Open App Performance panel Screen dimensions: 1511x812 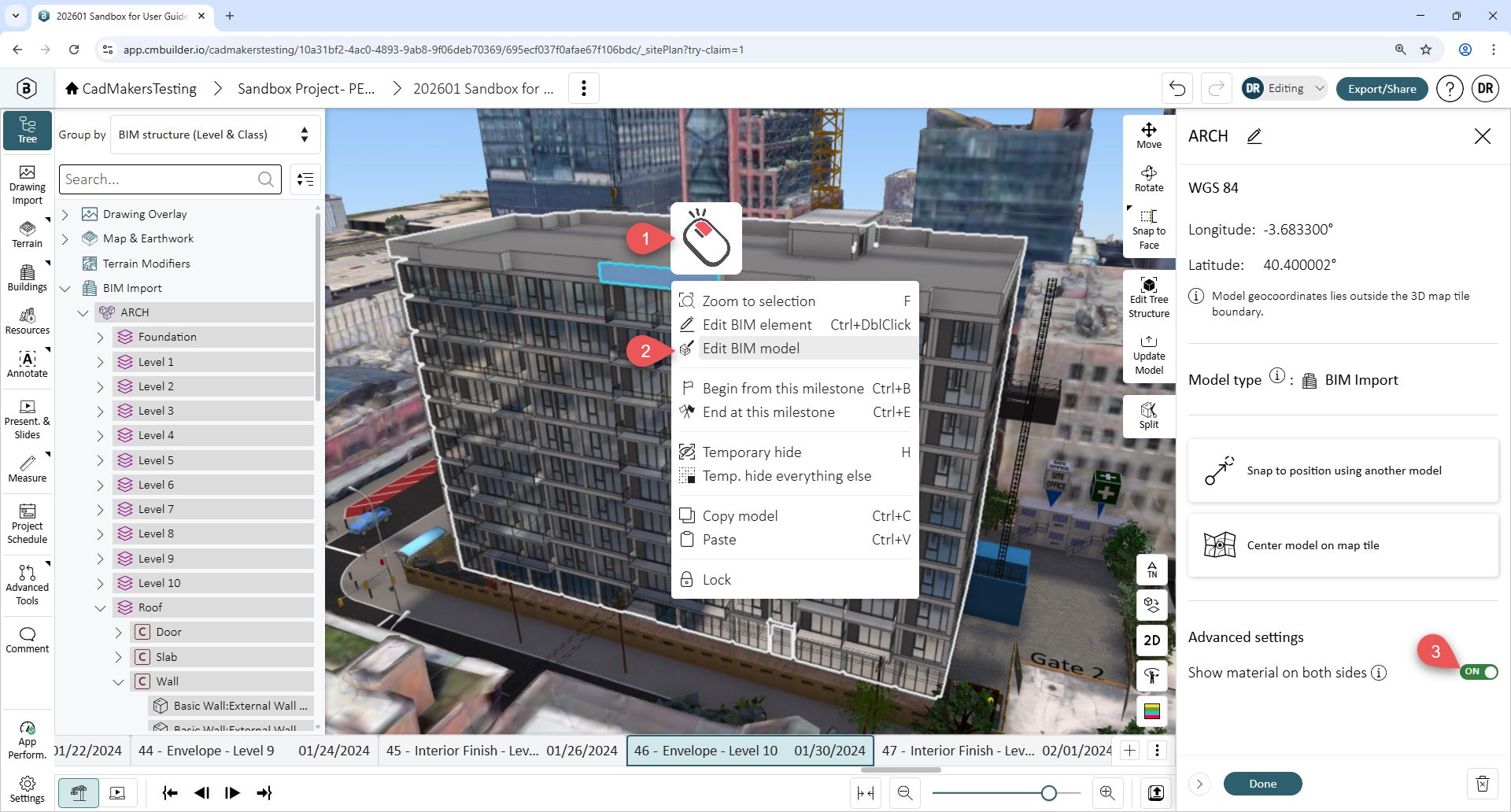[28, 740]
